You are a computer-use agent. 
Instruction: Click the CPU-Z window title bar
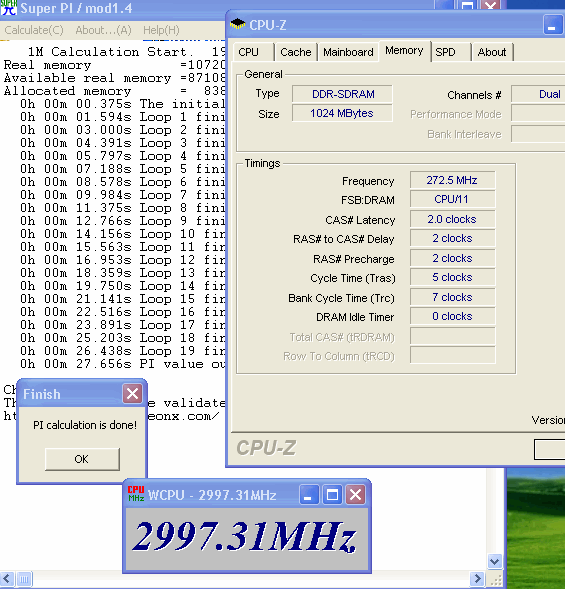pyautogui.click(x=394, y=25)
